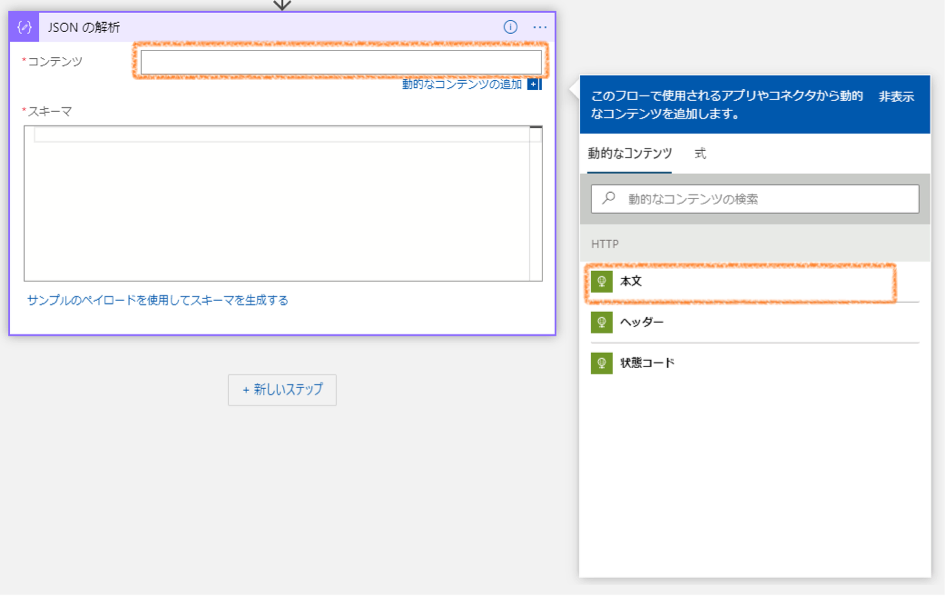Click the search magnifier icon in dynamic content
Viewport: 945px width, 596px height.
(609, 198)
